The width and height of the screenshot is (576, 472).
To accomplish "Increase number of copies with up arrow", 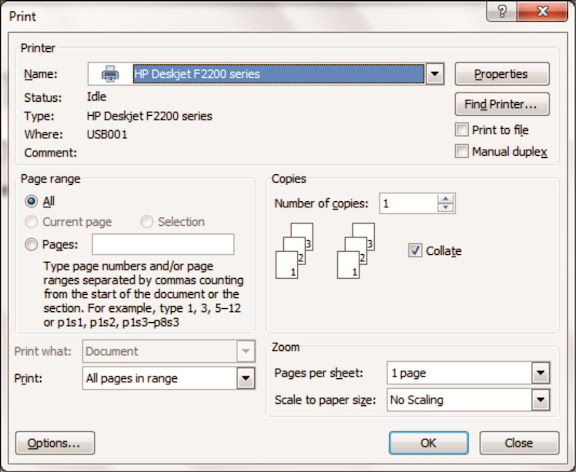I will tap(446, 199).
